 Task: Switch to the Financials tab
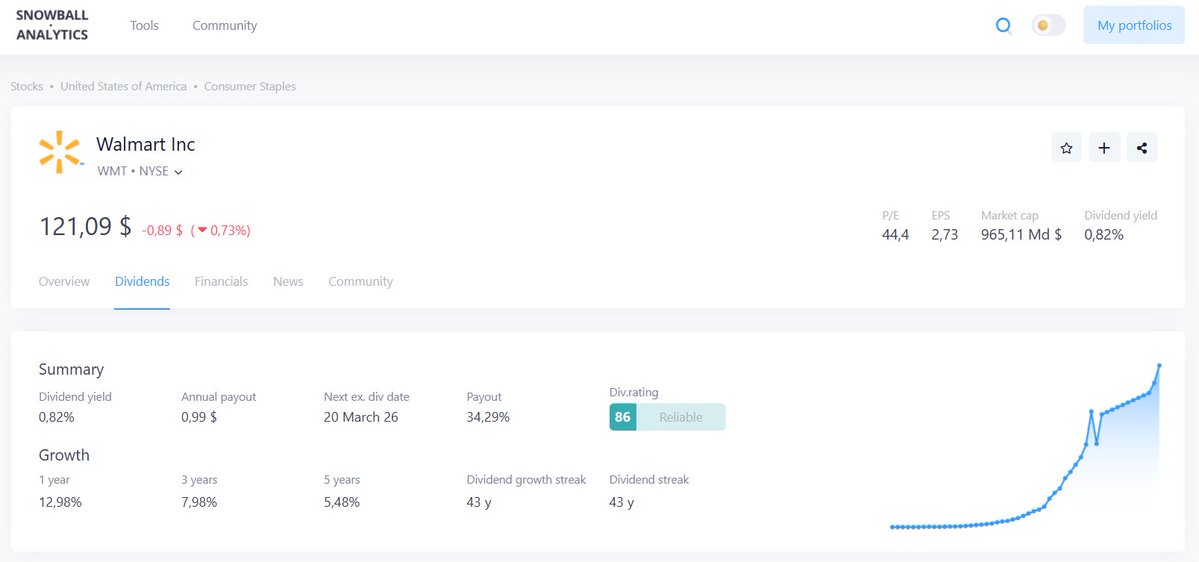point(221,281)
